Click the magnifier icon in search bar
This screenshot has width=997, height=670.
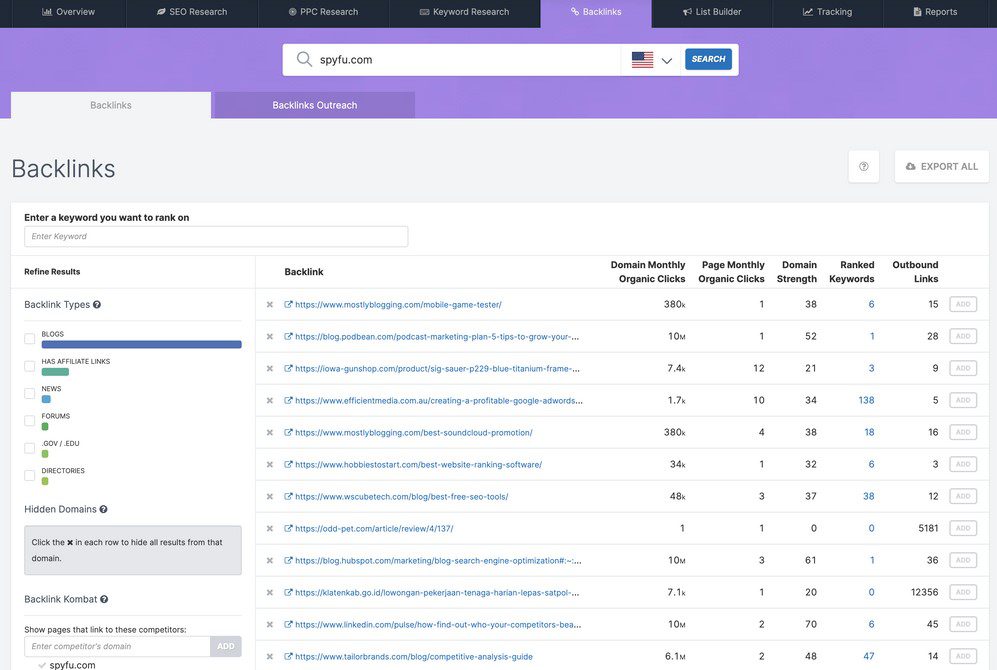(x=305, y=59)
